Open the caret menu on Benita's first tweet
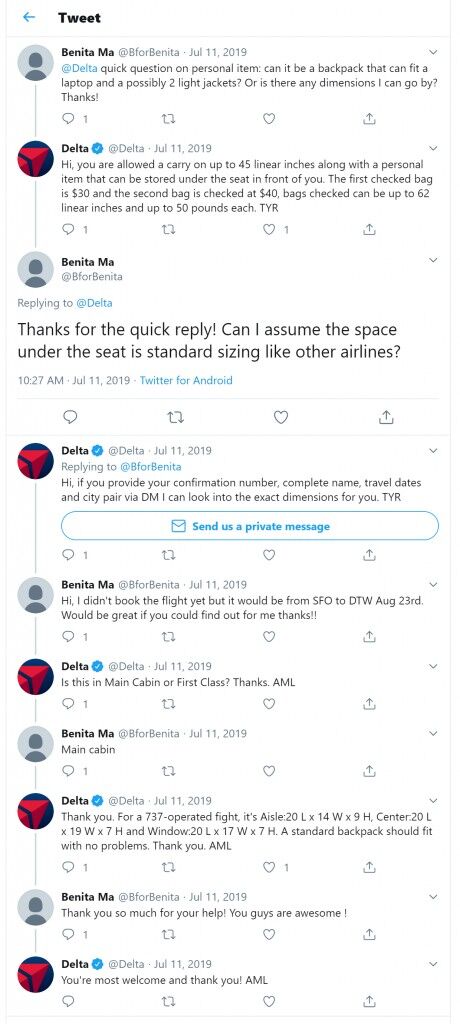This screenshot has height=1024, width=460. (x=433, y=52)
